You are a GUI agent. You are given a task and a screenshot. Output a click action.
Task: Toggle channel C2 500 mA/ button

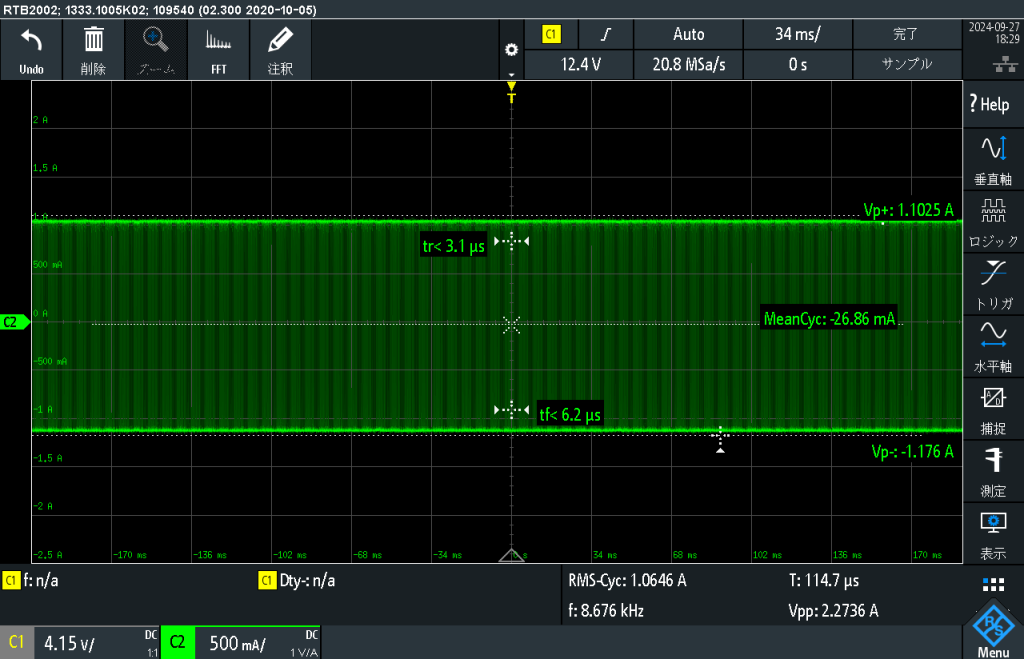[240, 643]
